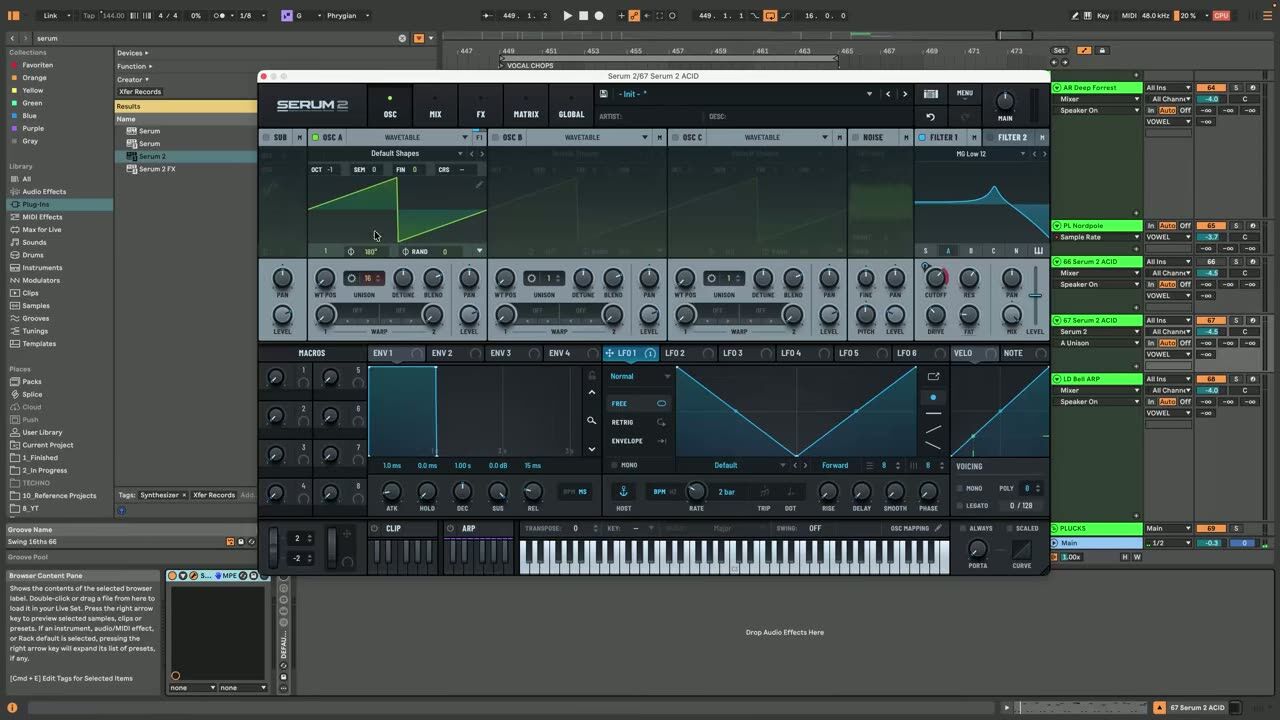Save the Serum preset with the disk icon

point(604,94)
